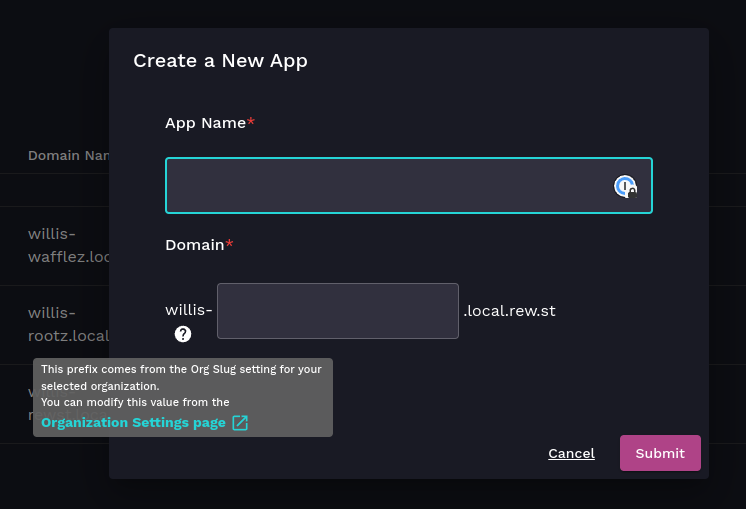
Task: Click the dimmed backdrop above the dialog
Action: click(x=400, y=12)
